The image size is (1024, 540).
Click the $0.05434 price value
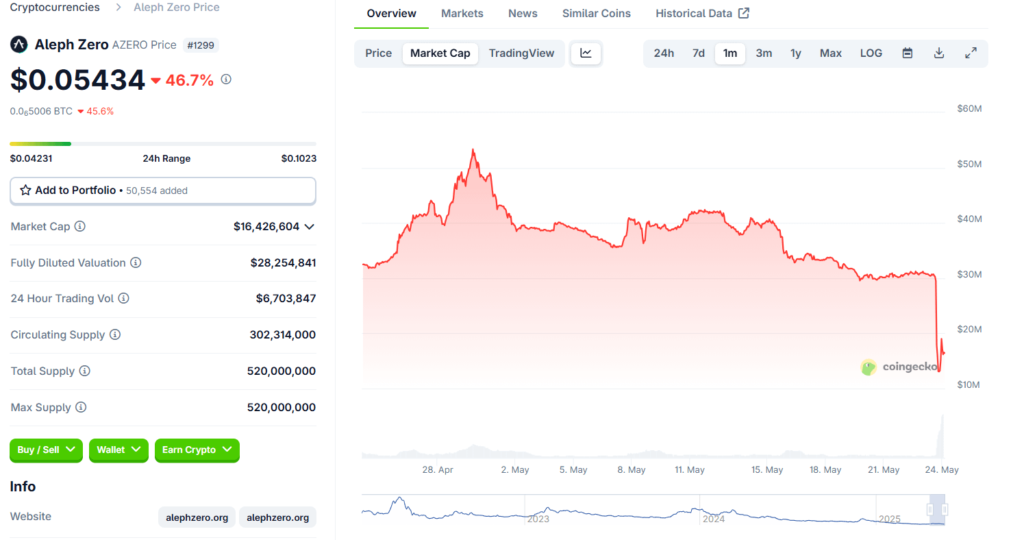(77, 80)
